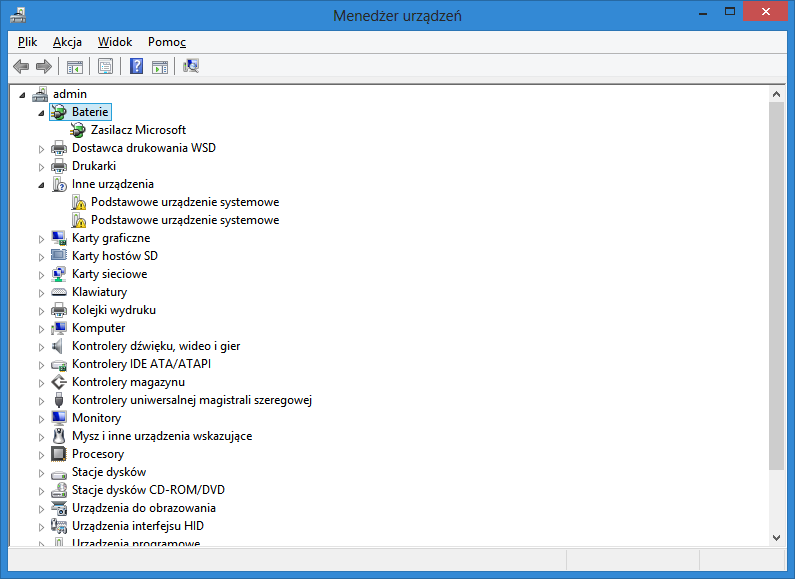Expand the Drukarki category
795x579 pixels.
[41, 167]
